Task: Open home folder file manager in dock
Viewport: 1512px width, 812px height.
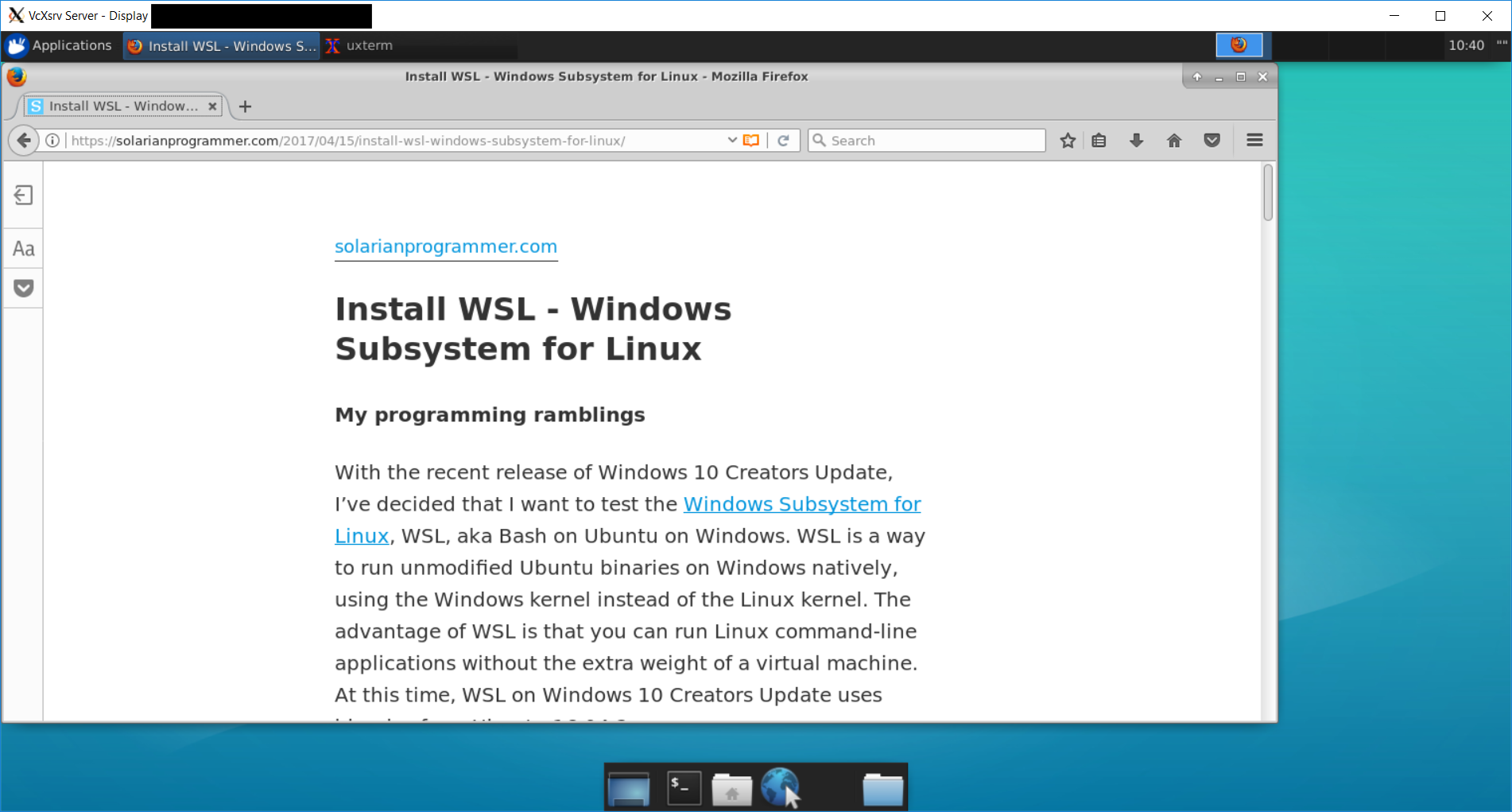Action: (731, 788)
